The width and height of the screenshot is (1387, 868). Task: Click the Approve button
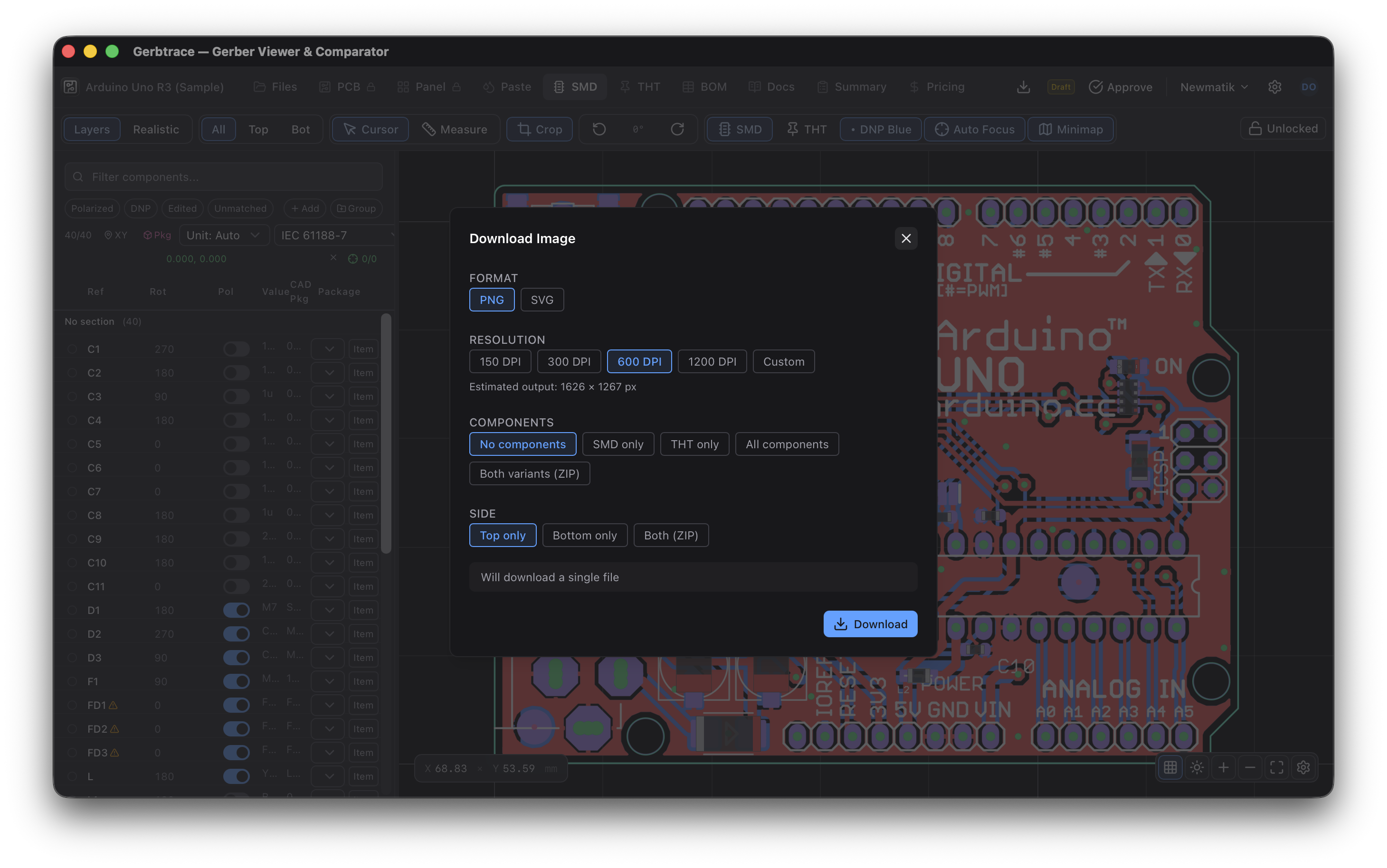(1121, 87)
